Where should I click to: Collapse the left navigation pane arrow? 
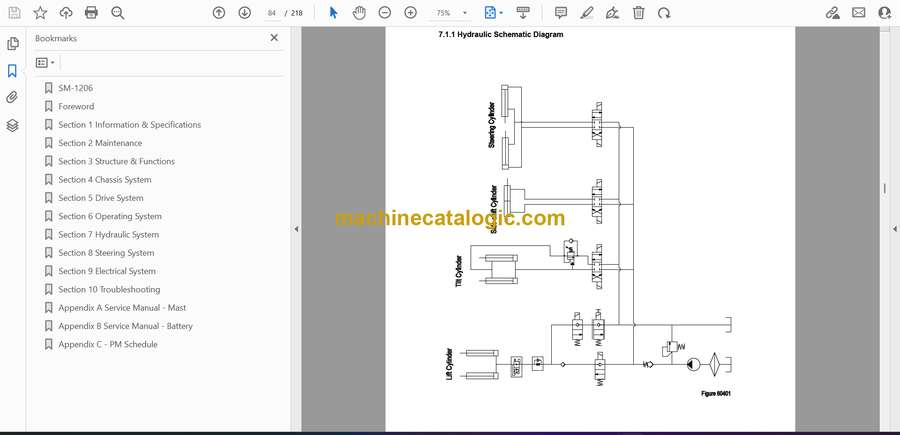click(x=296, y=229)
